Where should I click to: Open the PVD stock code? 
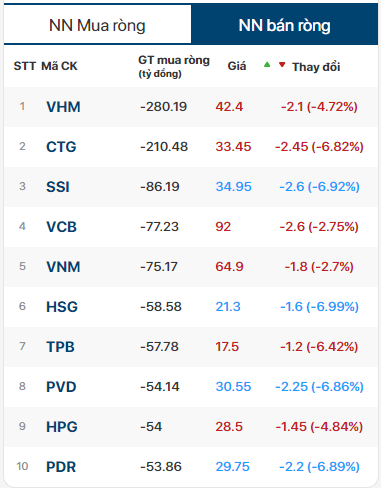[x=61, y=387]
